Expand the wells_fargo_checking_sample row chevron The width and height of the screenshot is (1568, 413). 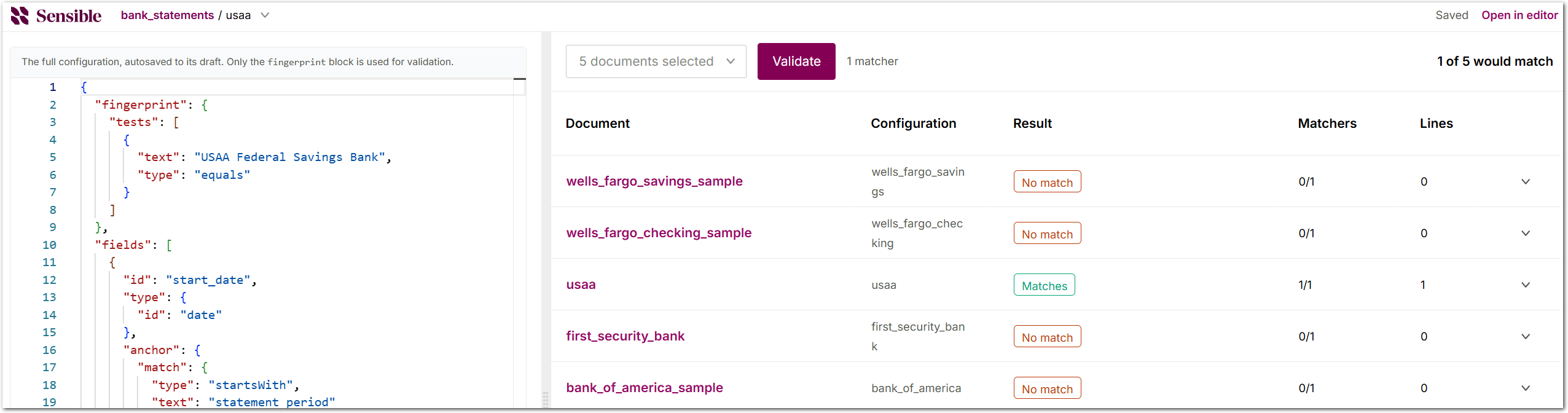click(x=1526, y=234)
